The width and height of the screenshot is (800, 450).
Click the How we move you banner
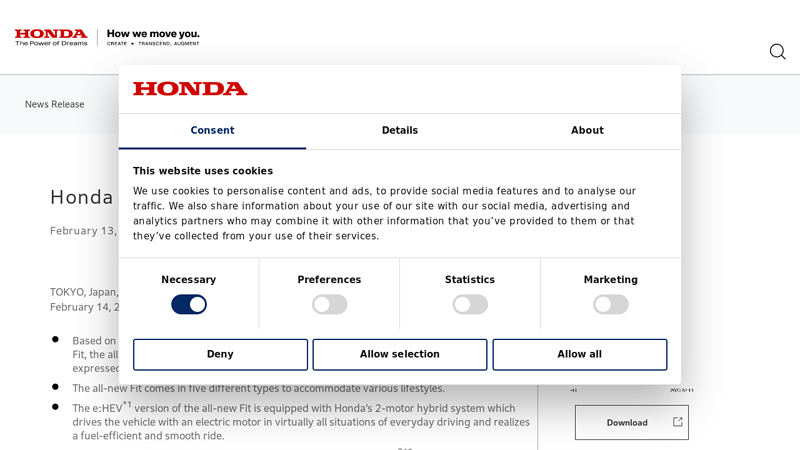click(153, 38)
